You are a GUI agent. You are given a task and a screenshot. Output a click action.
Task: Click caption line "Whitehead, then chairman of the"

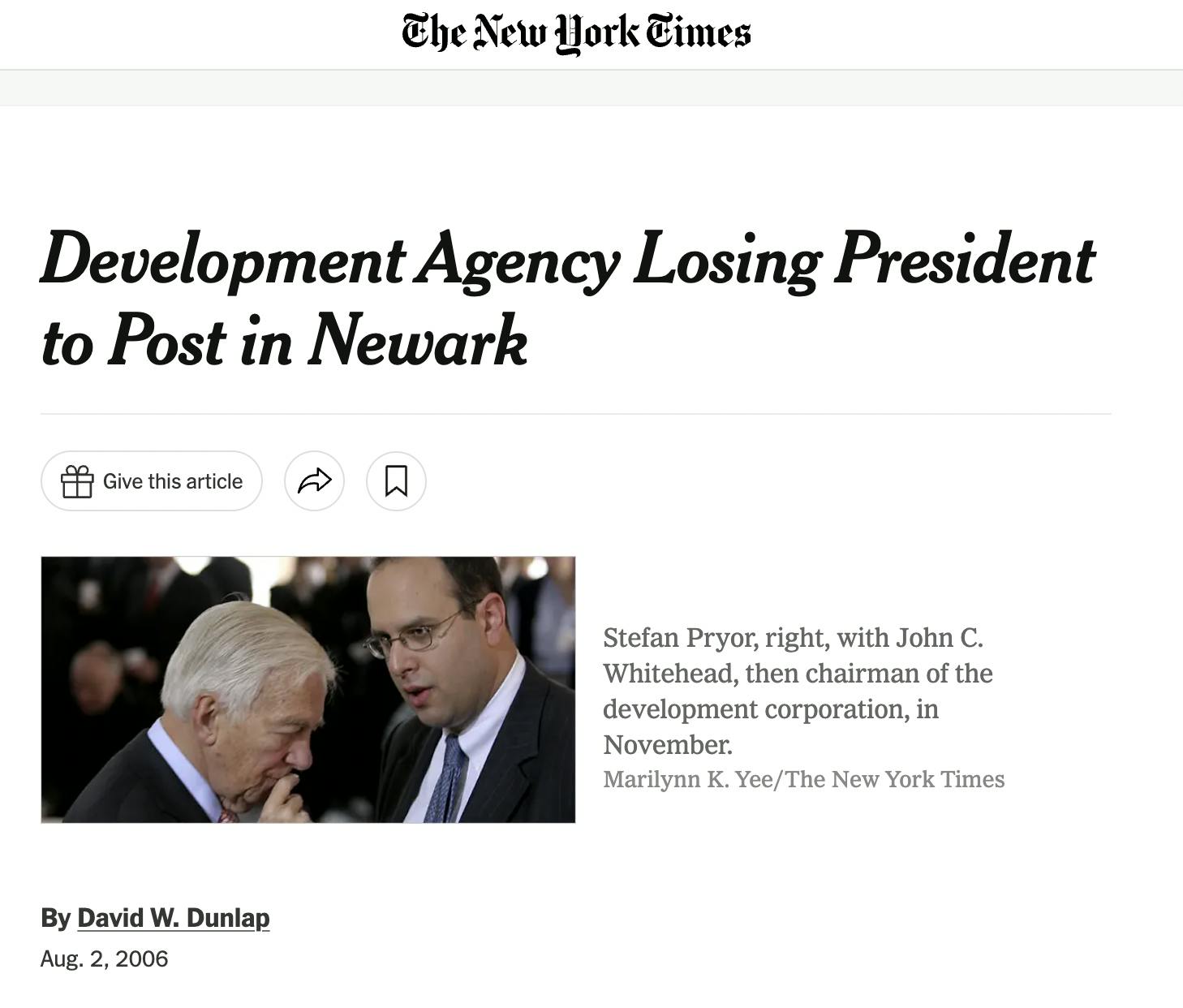pyautogui.click(x=798, y=674)
